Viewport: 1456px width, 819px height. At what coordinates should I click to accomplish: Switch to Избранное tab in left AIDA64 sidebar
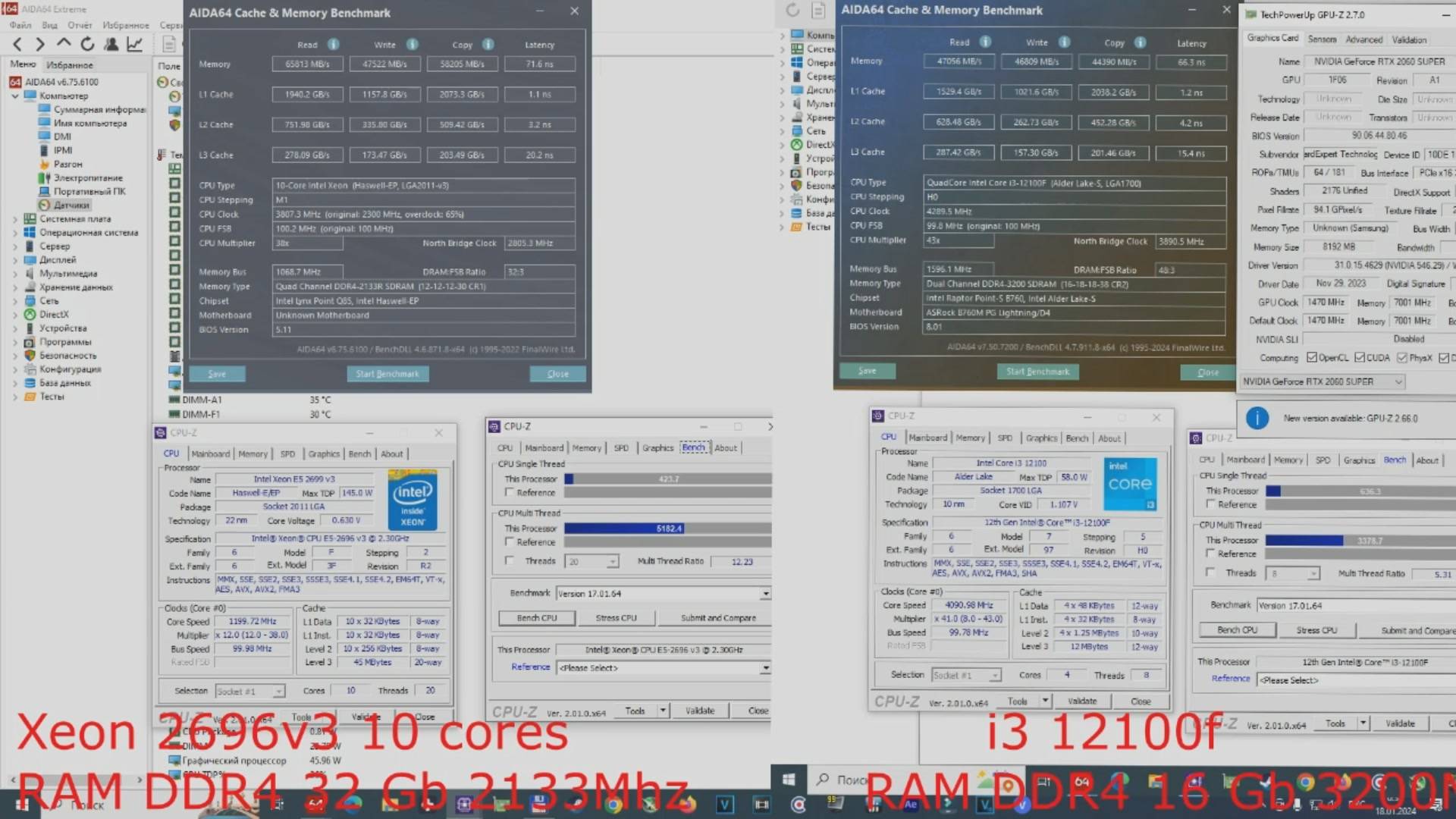[x=70, y=65]
